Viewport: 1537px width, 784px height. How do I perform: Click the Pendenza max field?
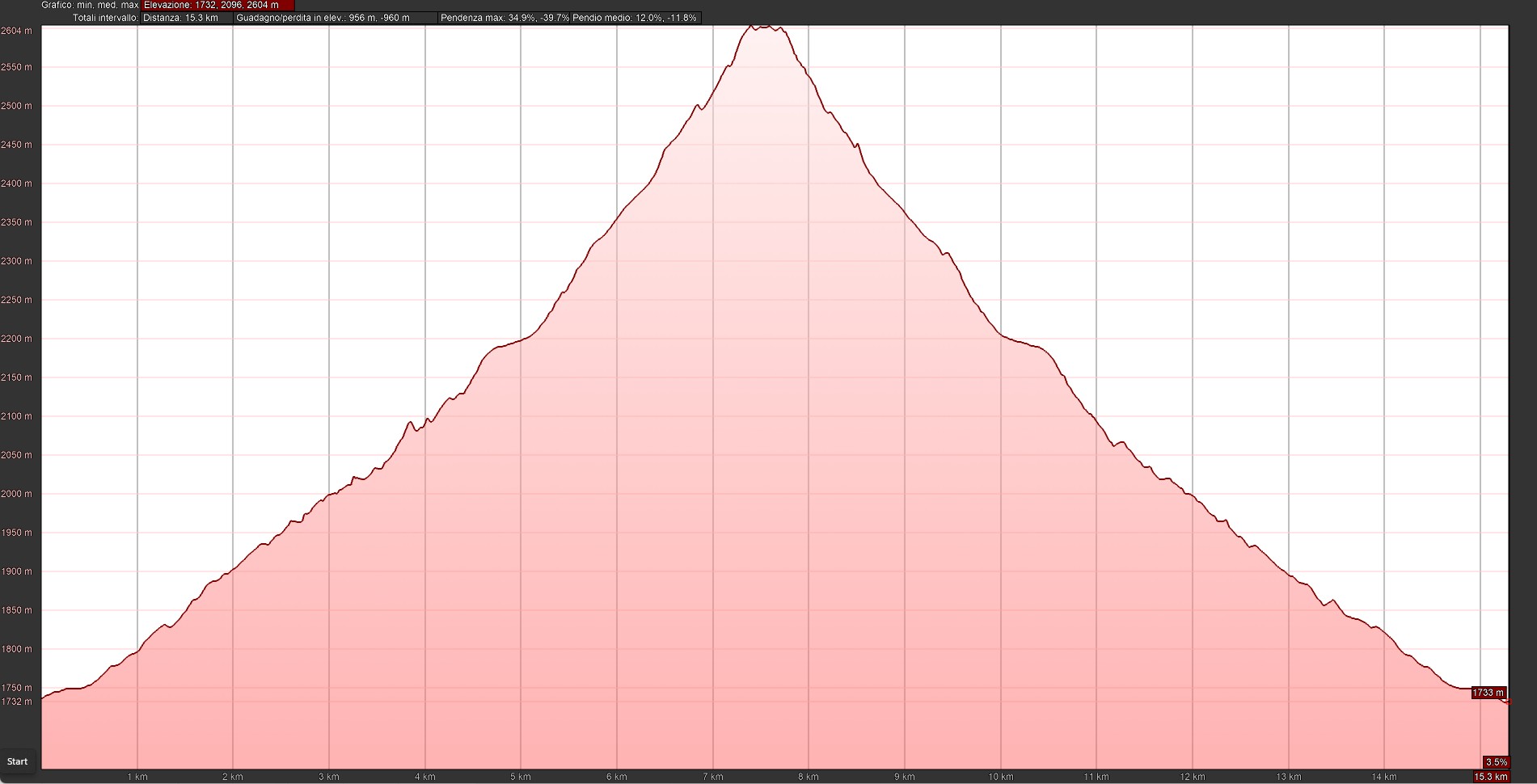505,18
